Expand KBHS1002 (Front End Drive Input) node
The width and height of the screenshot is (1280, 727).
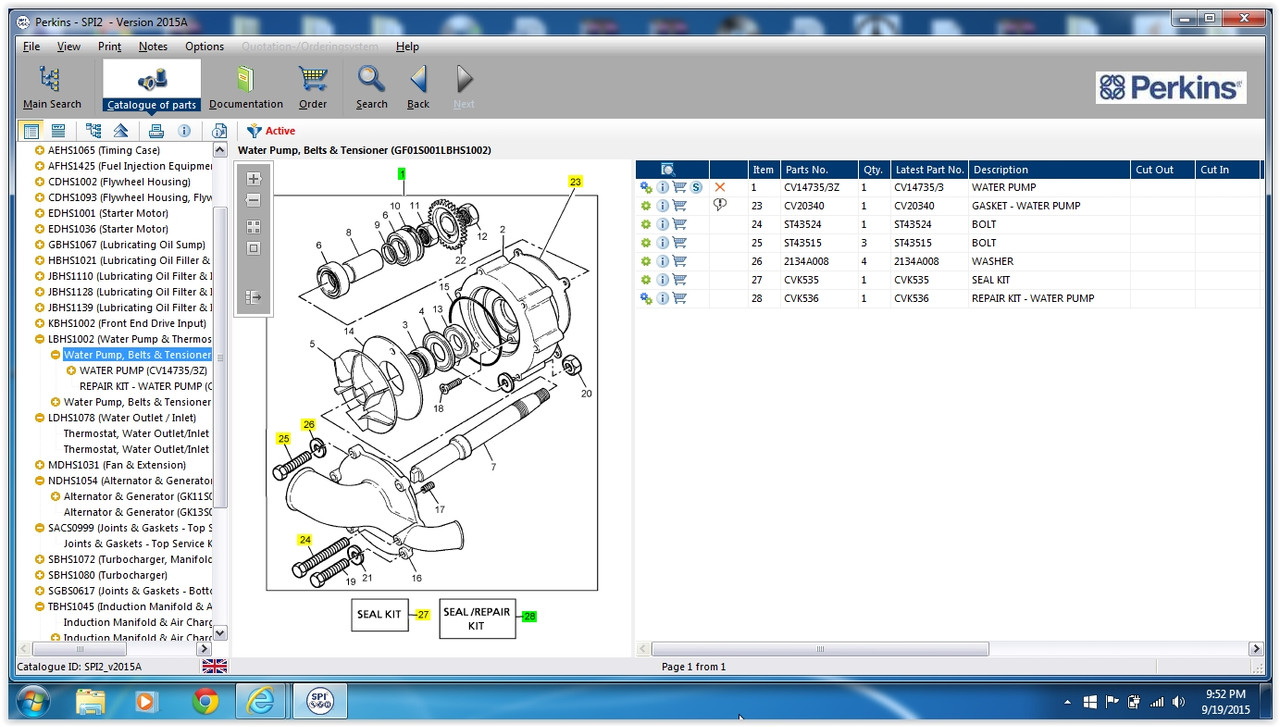39,323
